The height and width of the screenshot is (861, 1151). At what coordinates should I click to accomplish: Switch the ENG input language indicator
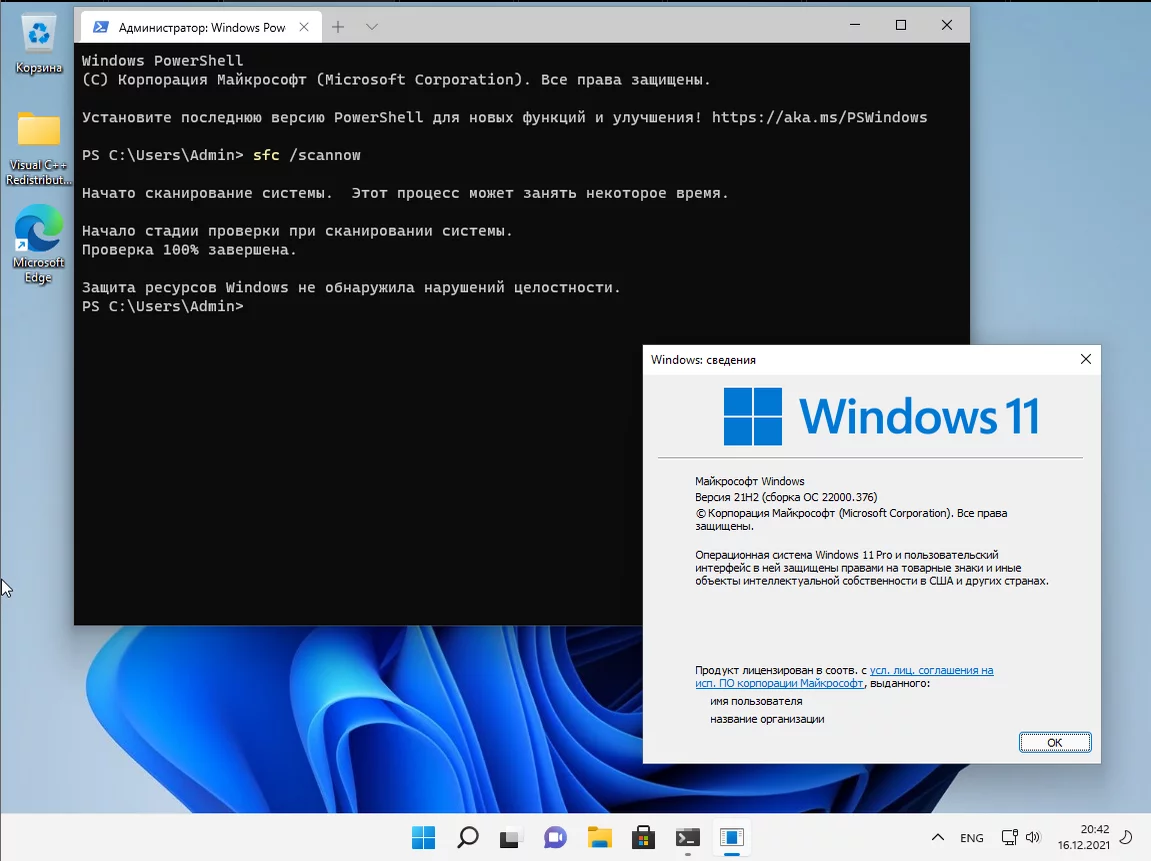[972, 838]
